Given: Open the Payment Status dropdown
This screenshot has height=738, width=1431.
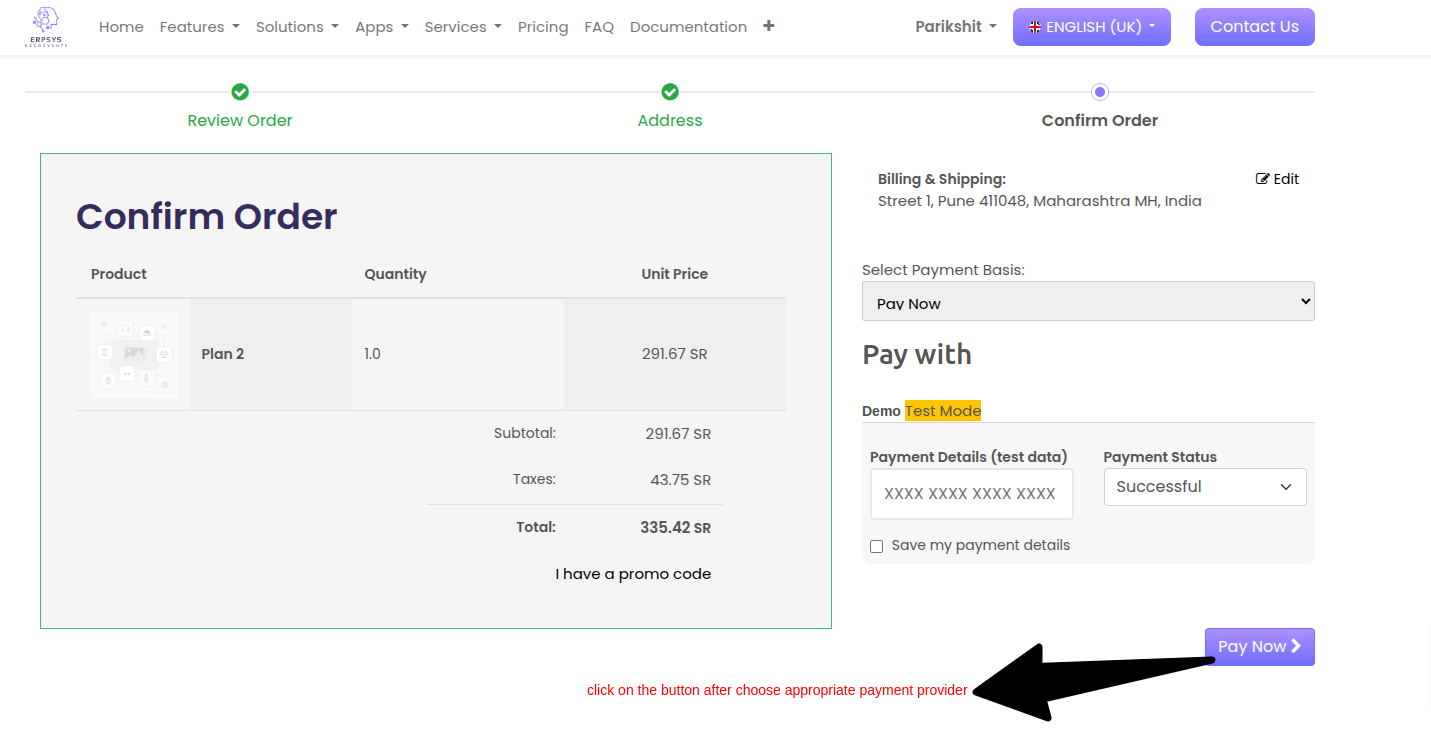Looking at the screenshot, I should [1204, 487].
